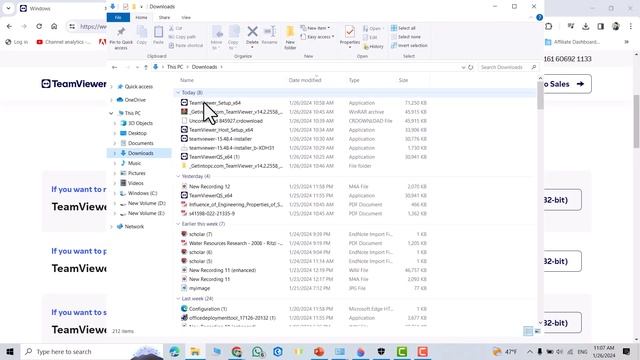Click the Move to ribbon icon

tap(217, 38)
